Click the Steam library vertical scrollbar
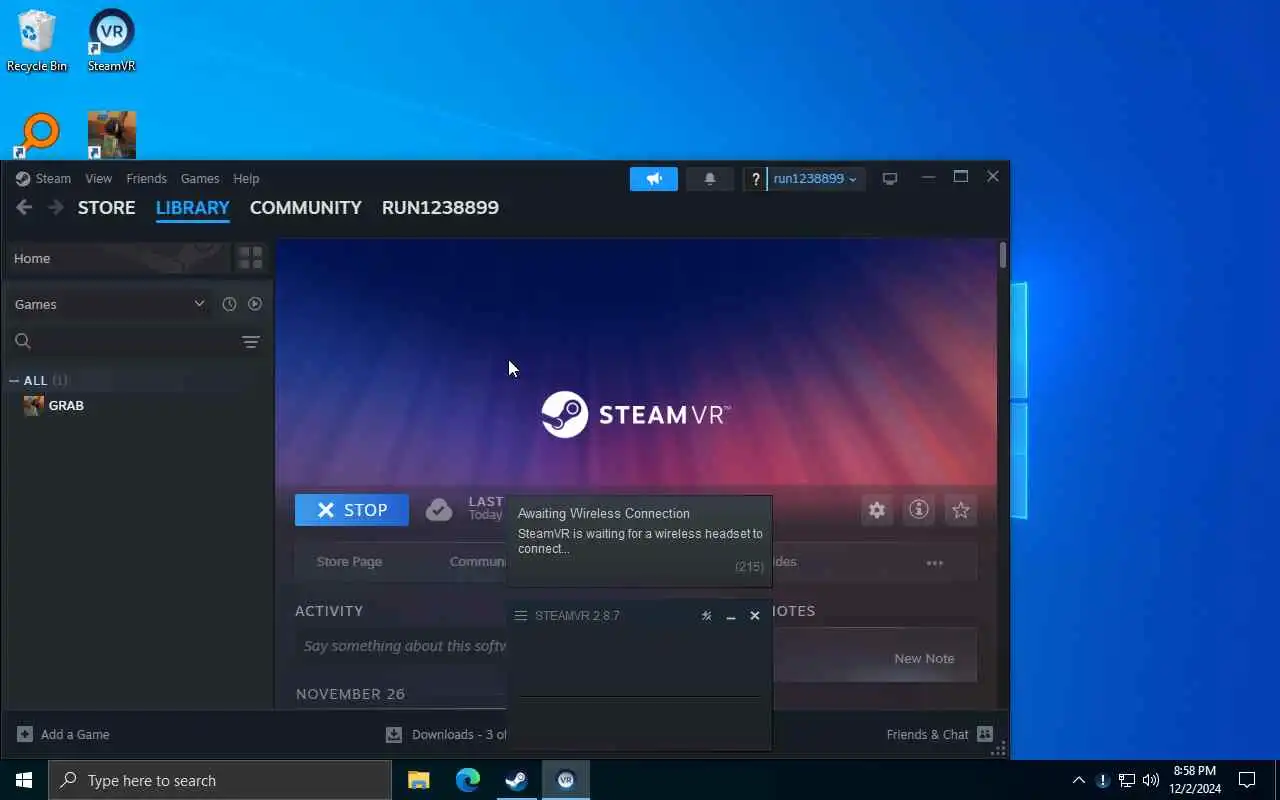1280x800 pixels. (1003, 255)
